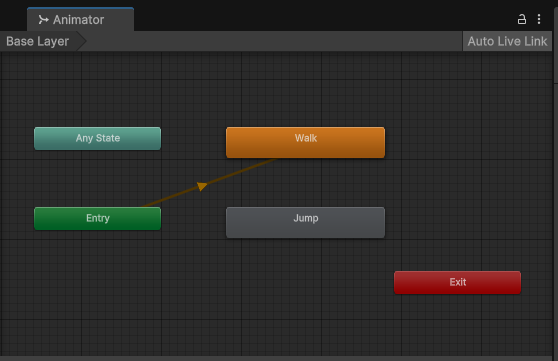Select the Jump state node
The height and width of the screenshot is (361, 558).
click(x=305, y=222)
